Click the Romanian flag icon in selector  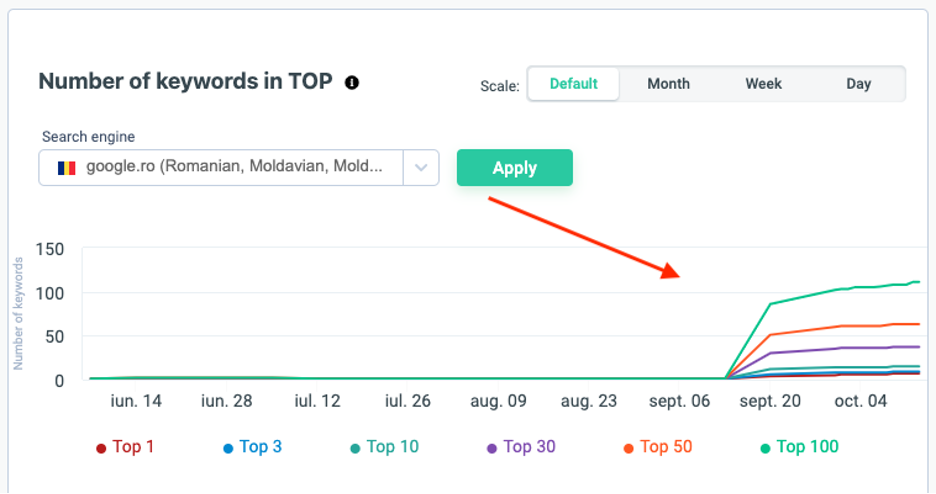pyautogui.click(x=66, y=168)
